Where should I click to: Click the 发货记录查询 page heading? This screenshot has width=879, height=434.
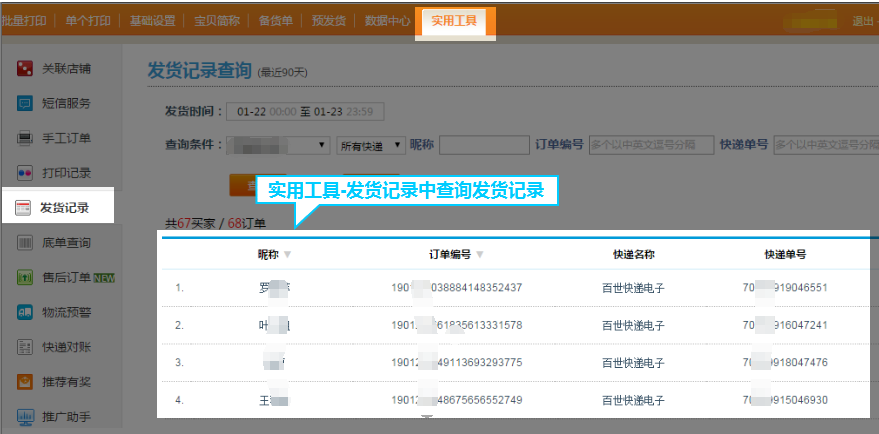pos(200,71)
